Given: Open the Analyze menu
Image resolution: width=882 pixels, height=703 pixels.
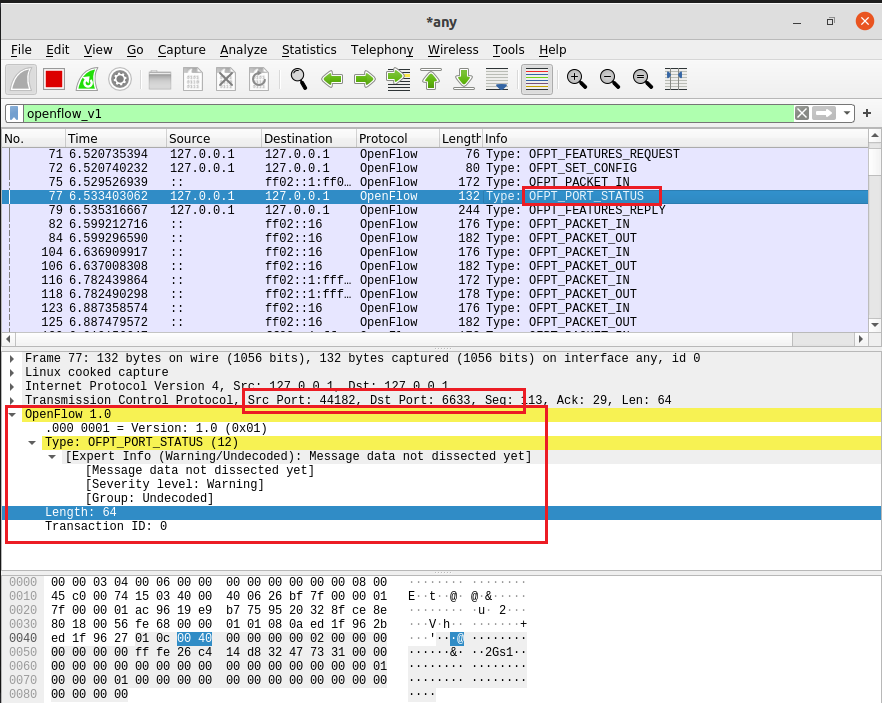Looking at the screenshot, I should (x=243, y=50).
